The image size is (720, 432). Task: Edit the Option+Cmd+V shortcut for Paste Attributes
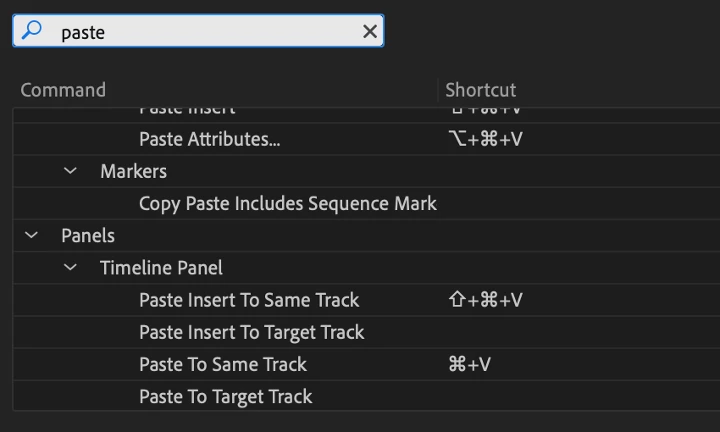(486, 139)
